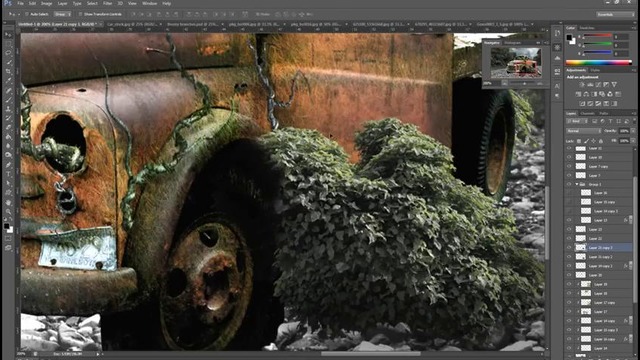Select the Move tool in the toolbox
640x360 pixels.
click(9, 34)
